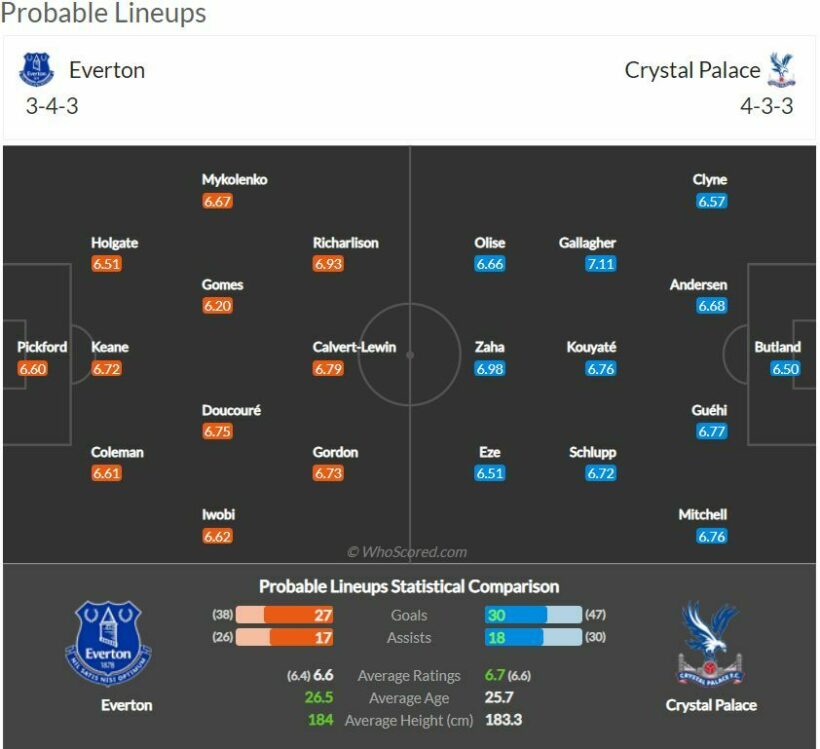
Task: Select Mykolenko's player name
Action: (x=235, y=180)
